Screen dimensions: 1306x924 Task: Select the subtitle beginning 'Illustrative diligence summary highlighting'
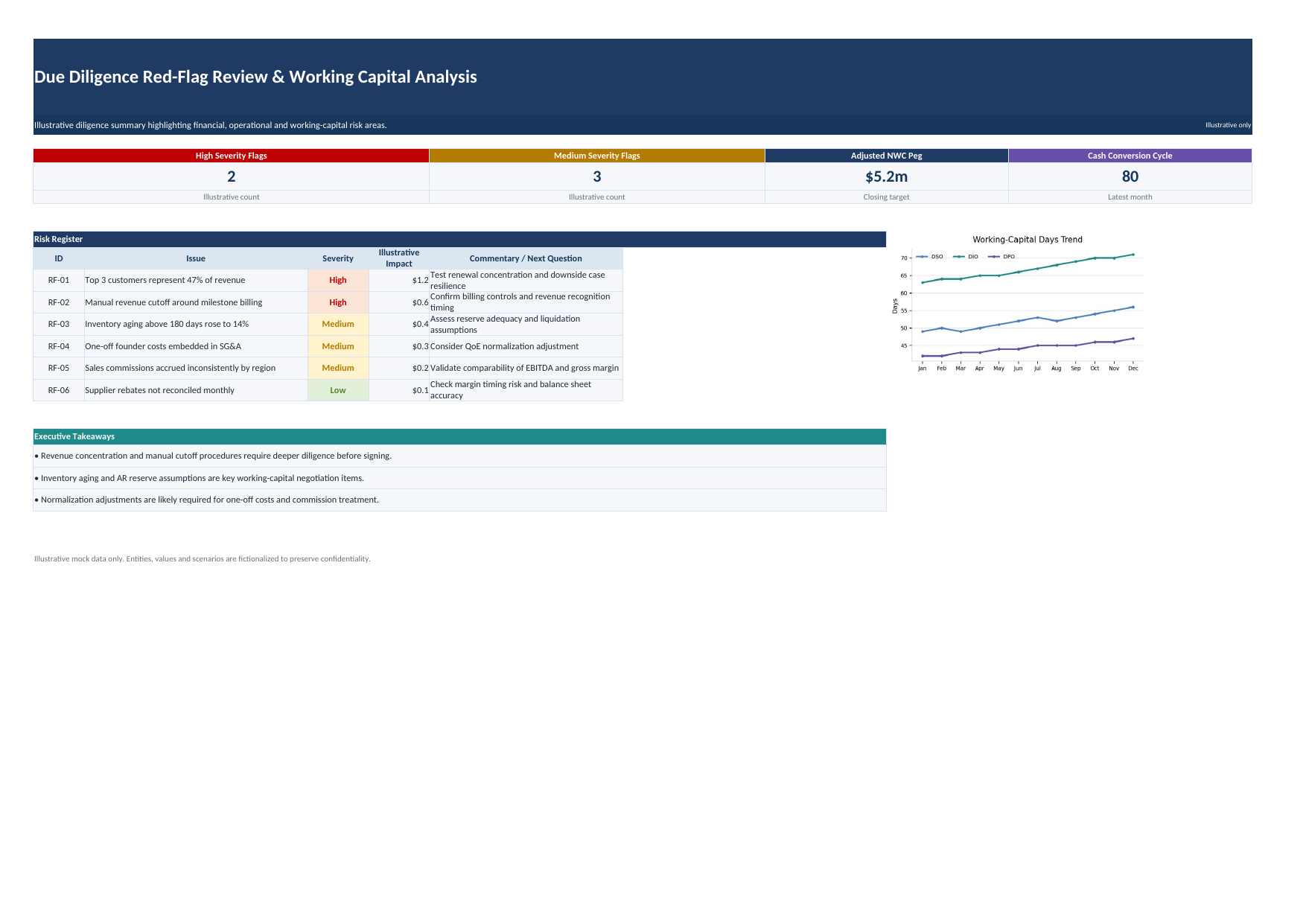click(x=211, y=125)
